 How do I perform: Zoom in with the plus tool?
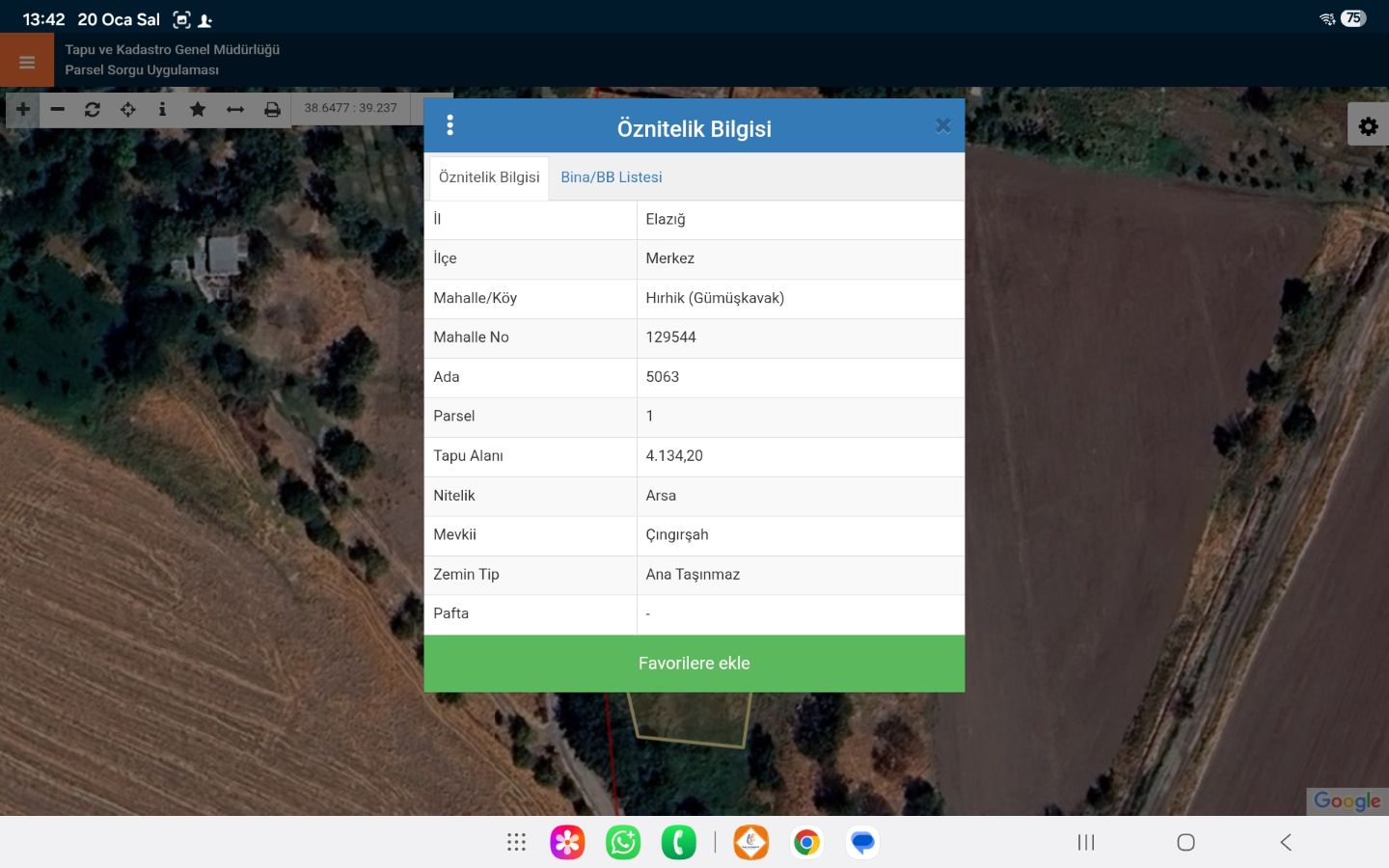pyautogui.click(x=23, y=109)
